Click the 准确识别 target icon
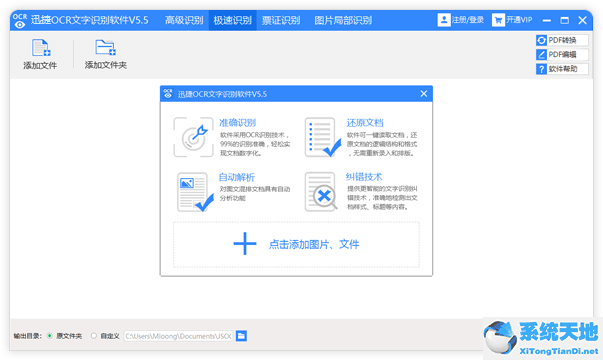This screenshot has height=360, width=603. click(193, 137)
